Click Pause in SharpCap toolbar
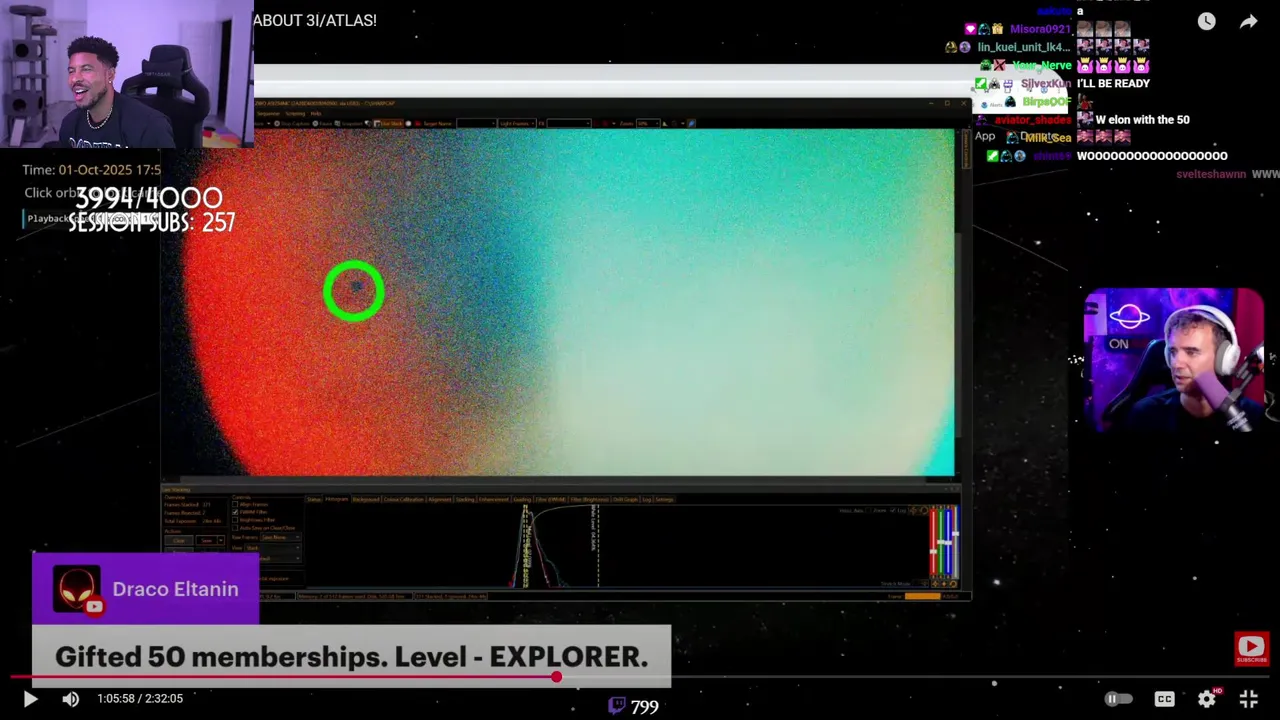This screenshot has width=1280, height=720. point(324,123)
